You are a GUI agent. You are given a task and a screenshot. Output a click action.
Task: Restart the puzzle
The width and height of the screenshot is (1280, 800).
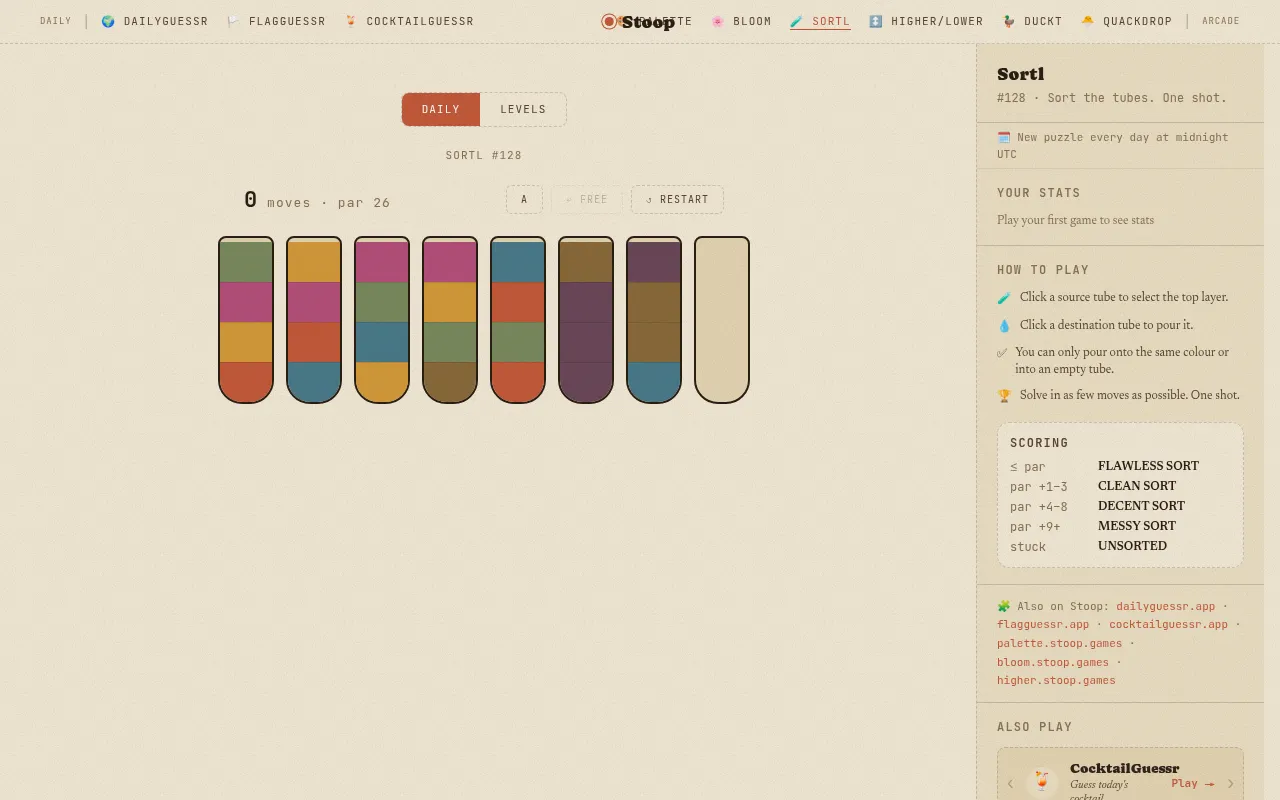click(677, 199)
